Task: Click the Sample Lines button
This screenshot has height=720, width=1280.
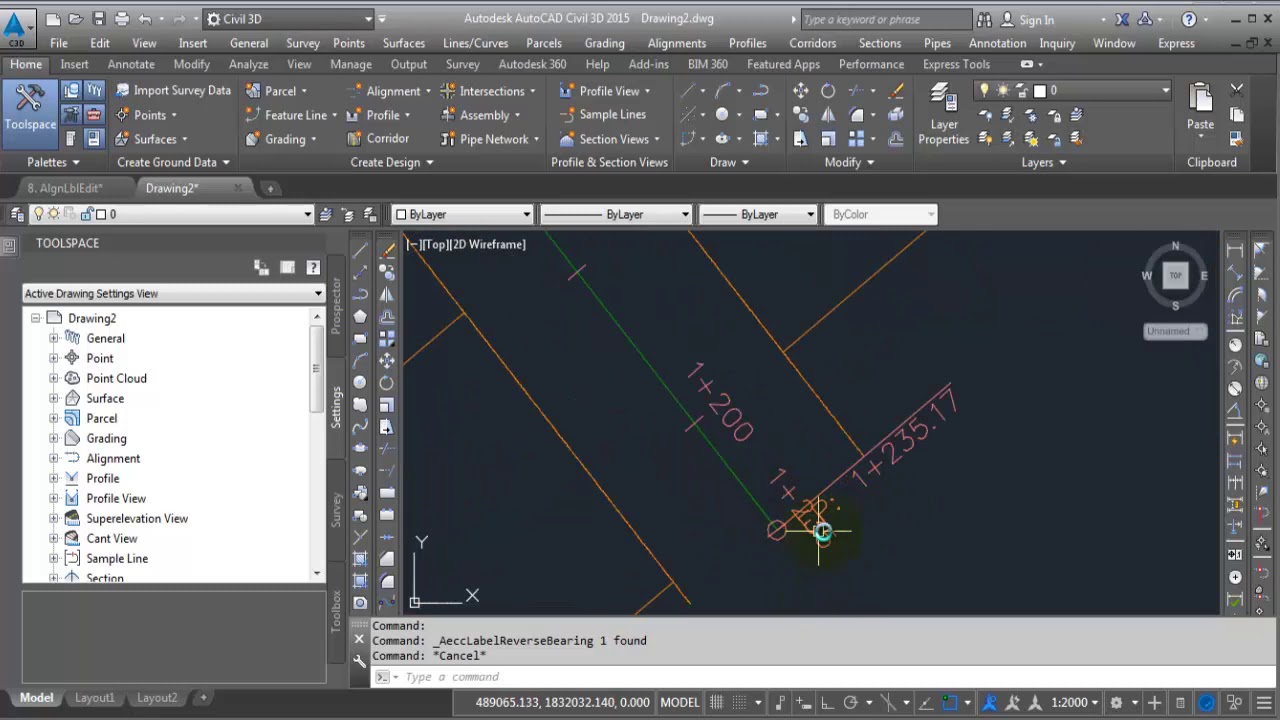Action: tap(603, 114)
